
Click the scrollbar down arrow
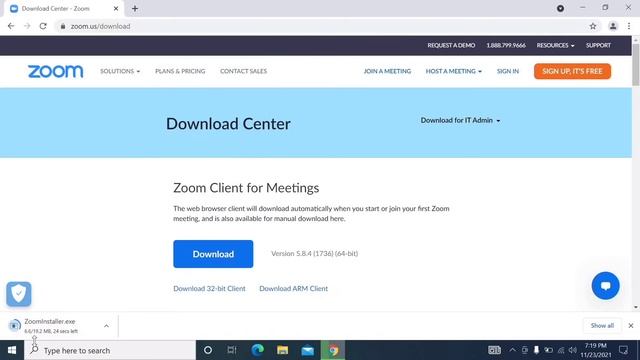click(x=636, y=307)
